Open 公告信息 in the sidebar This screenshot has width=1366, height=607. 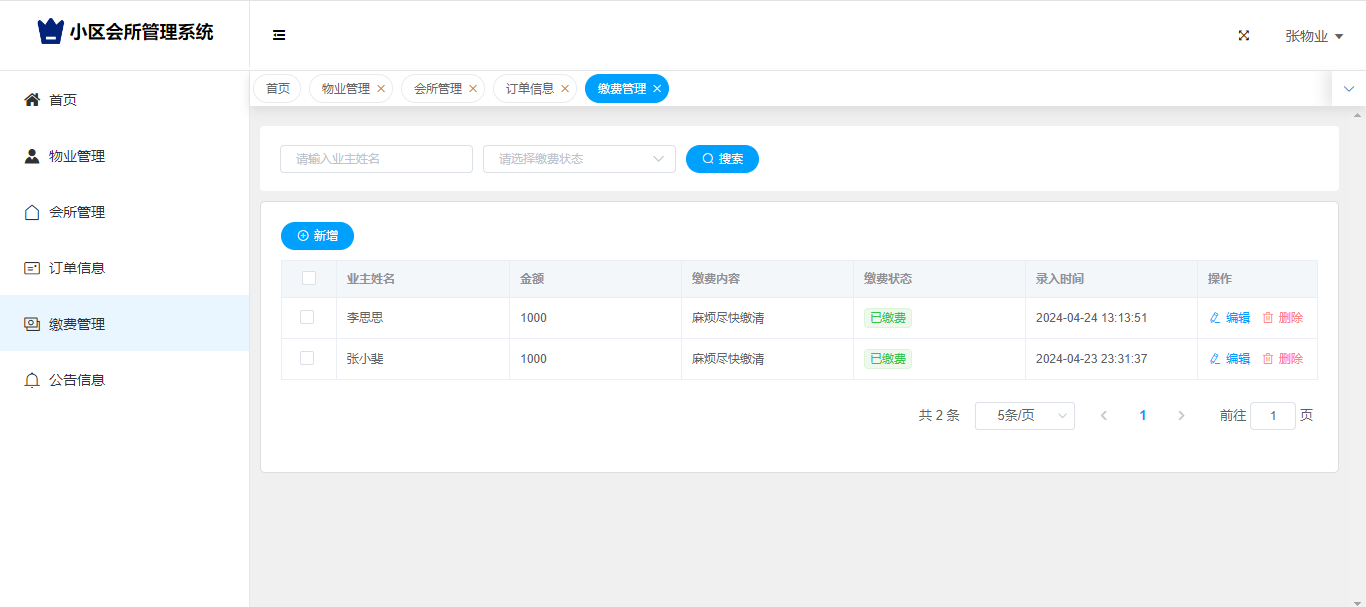[x=77, y=380]
